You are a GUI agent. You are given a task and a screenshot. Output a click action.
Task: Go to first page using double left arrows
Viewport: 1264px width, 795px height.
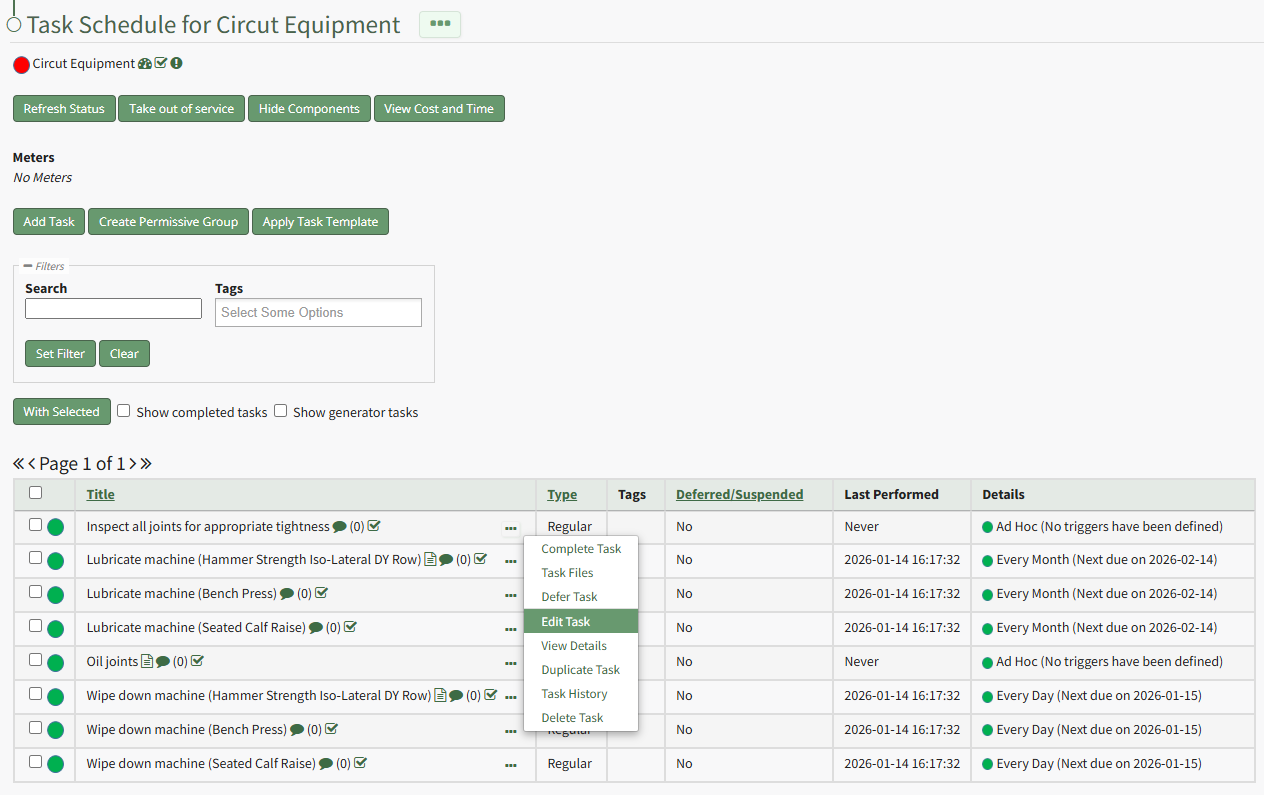click(18, 464)
